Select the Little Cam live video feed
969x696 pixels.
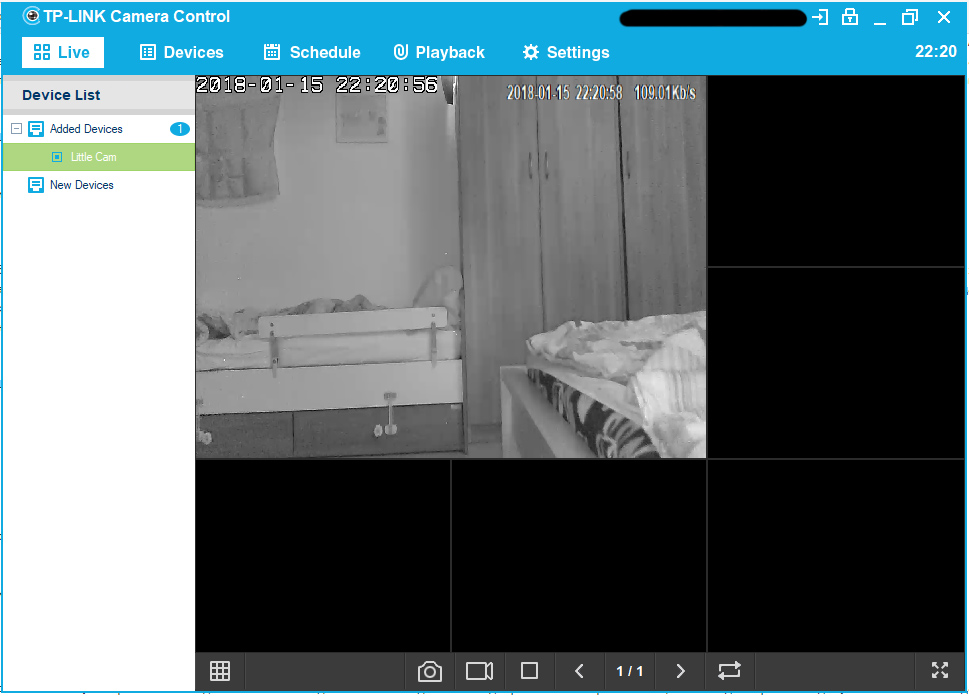click(x=450, y=267)
